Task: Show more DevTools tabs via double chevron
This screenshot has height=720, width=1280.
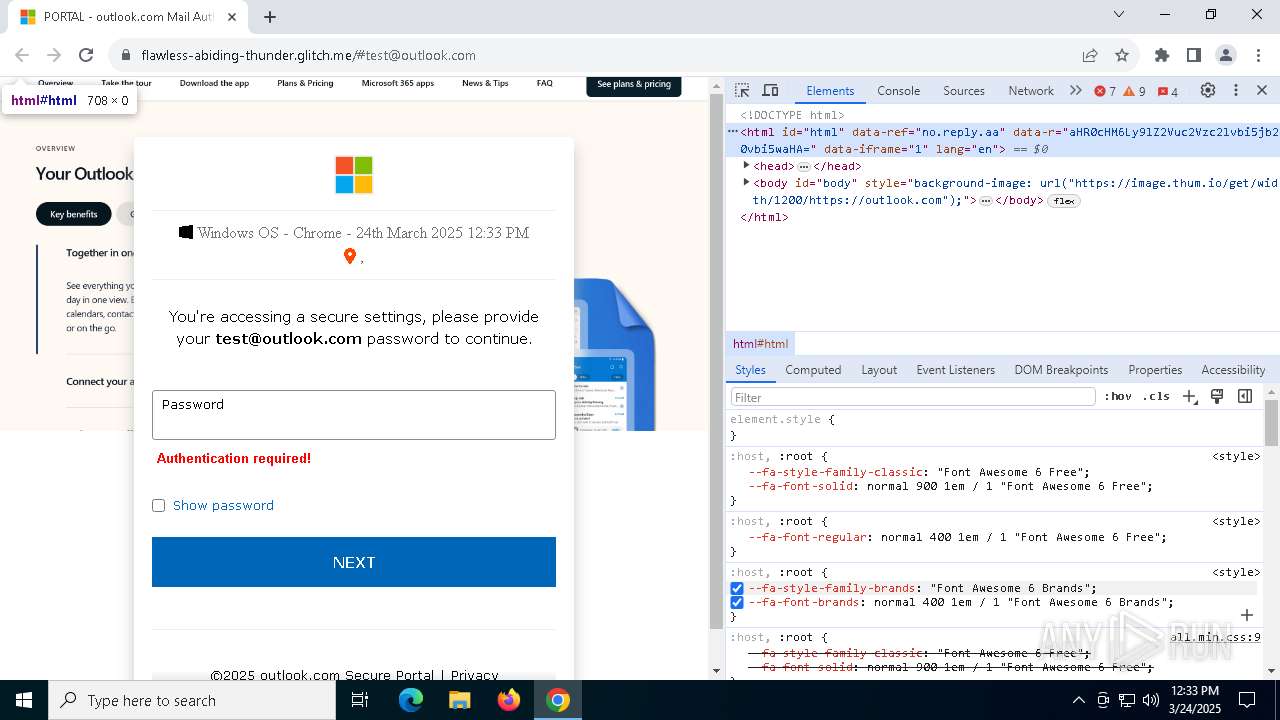Action: [x=1076, y=90]
